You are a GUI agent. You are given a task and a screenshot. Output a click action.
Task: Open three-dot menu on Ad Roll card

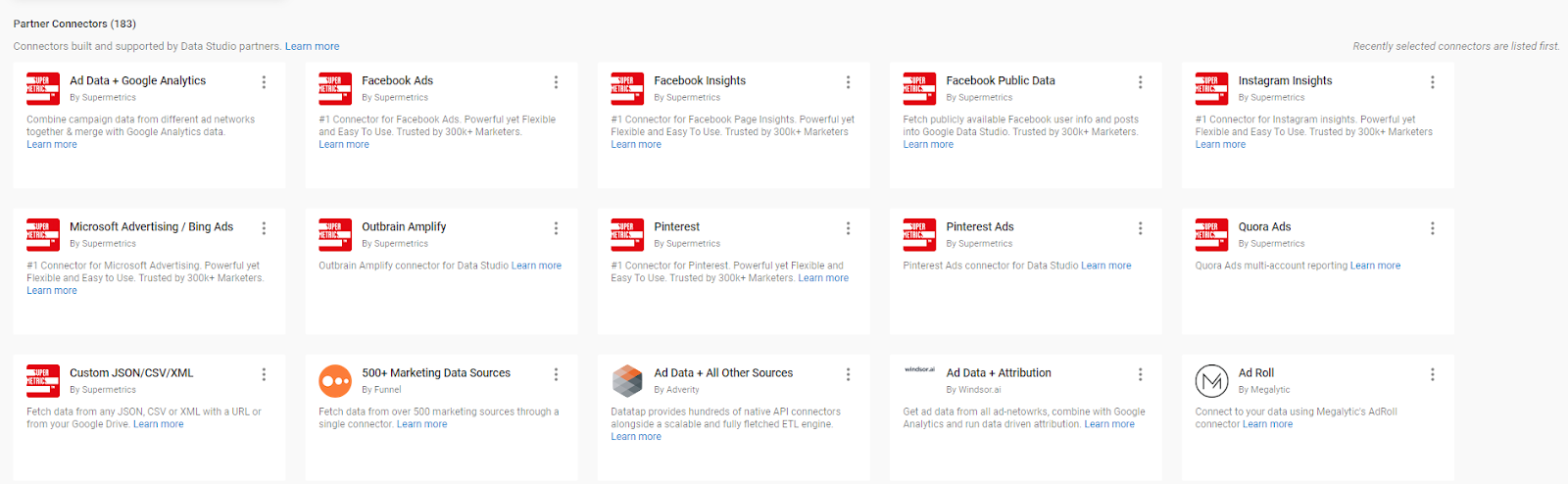coord(1432,374)
